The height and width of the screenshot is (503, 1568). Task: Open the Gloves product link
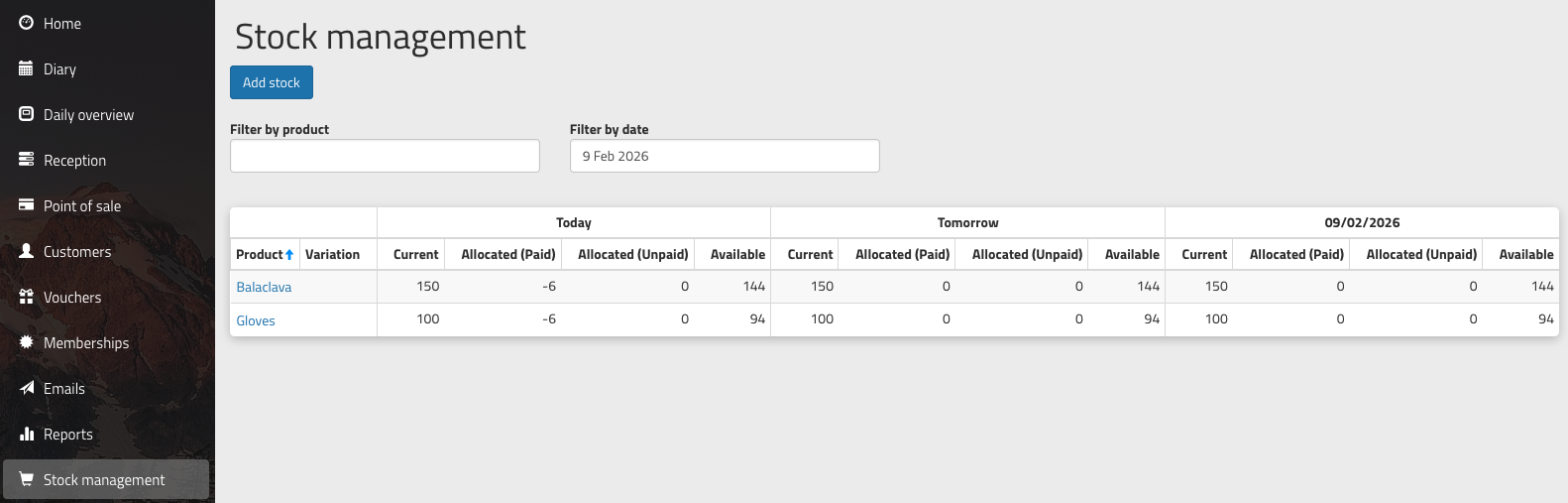pos(256,321)
